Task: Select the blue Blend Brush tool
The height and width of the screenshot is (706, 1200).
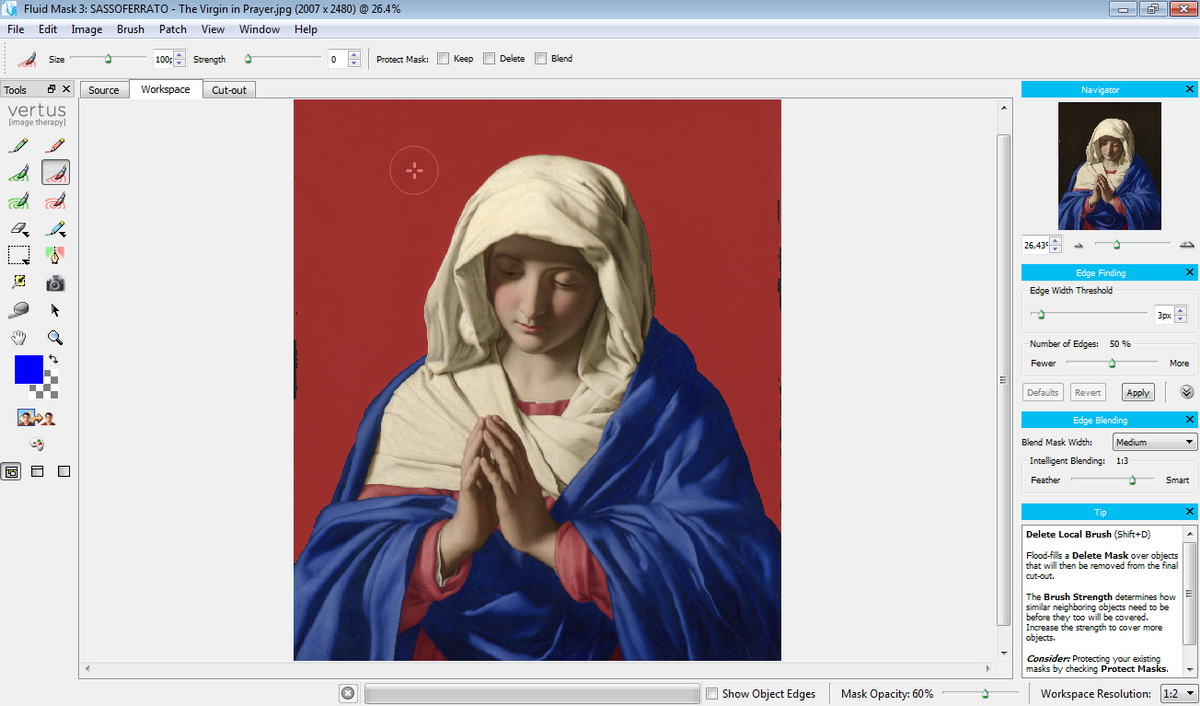Action: coord(56,229)
